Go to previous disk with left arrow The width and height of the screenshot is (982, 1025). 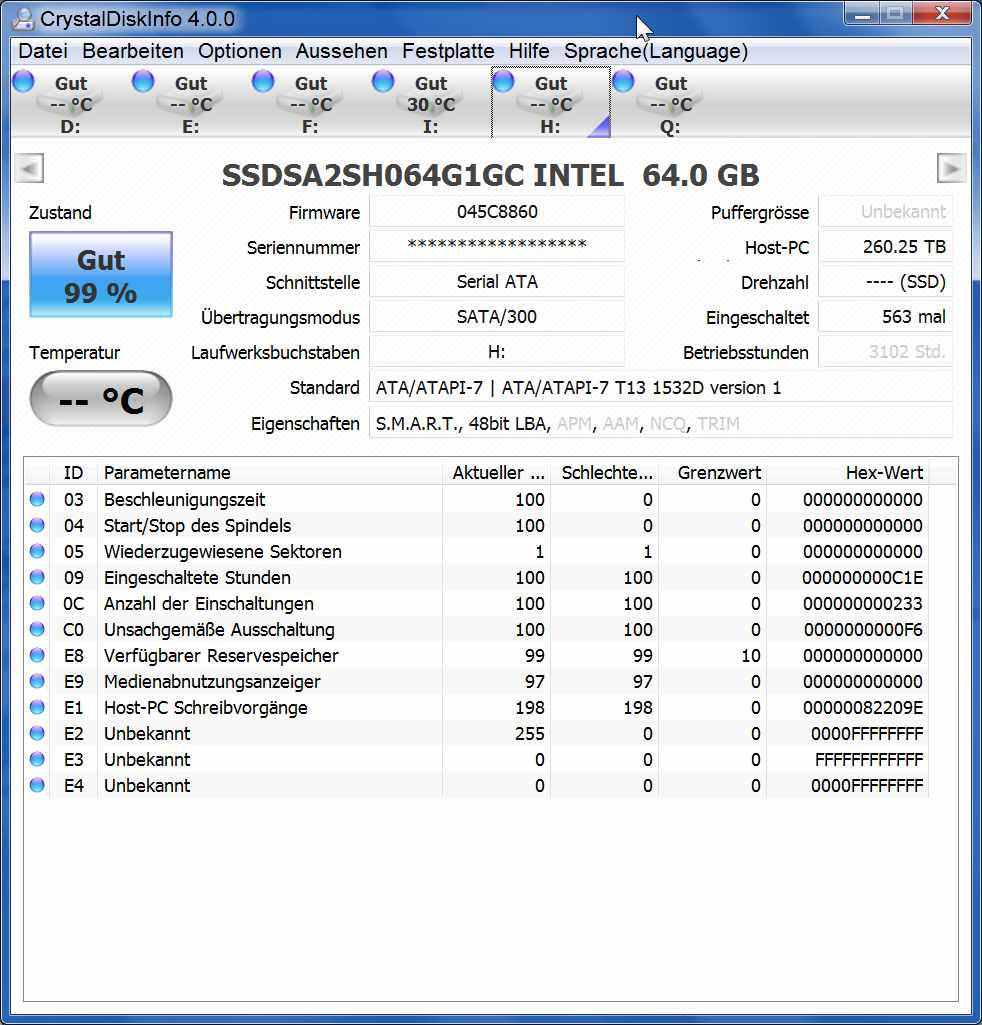pos(29,169)
